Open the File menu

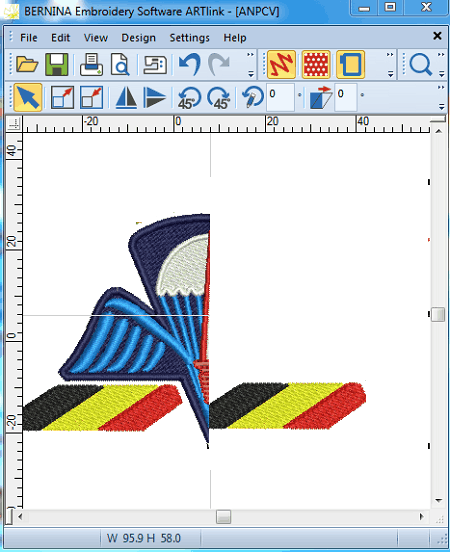(29, 38)
